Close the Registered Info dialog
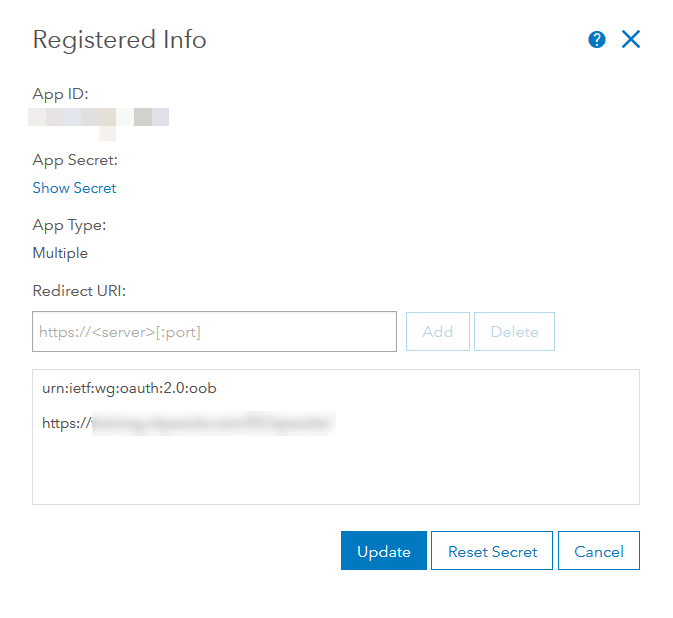This screenshot has width=673, height=618. 630,40
